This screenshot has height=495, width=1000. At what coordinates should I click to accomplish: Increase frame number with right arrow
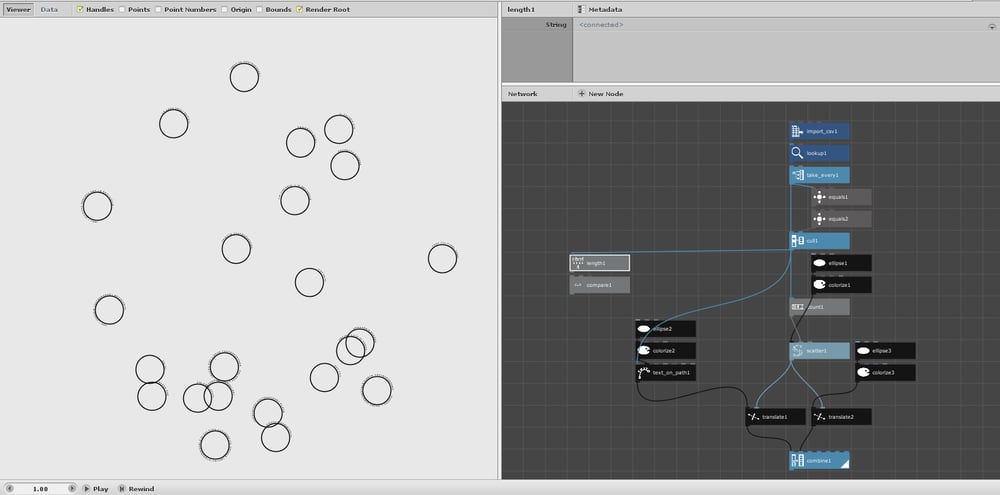tap(71, 489)
